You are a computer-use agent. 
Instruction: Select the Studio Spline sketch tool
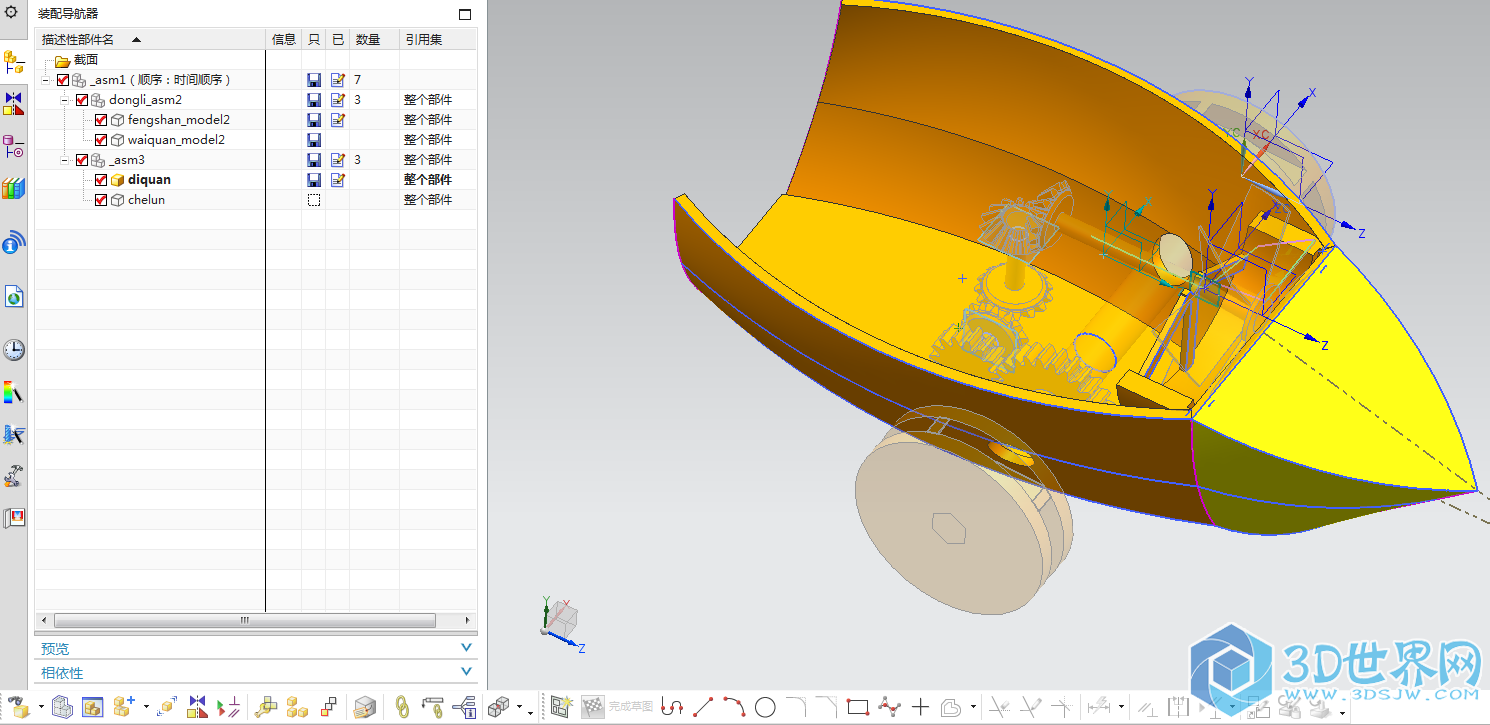[x=889, y=707]
